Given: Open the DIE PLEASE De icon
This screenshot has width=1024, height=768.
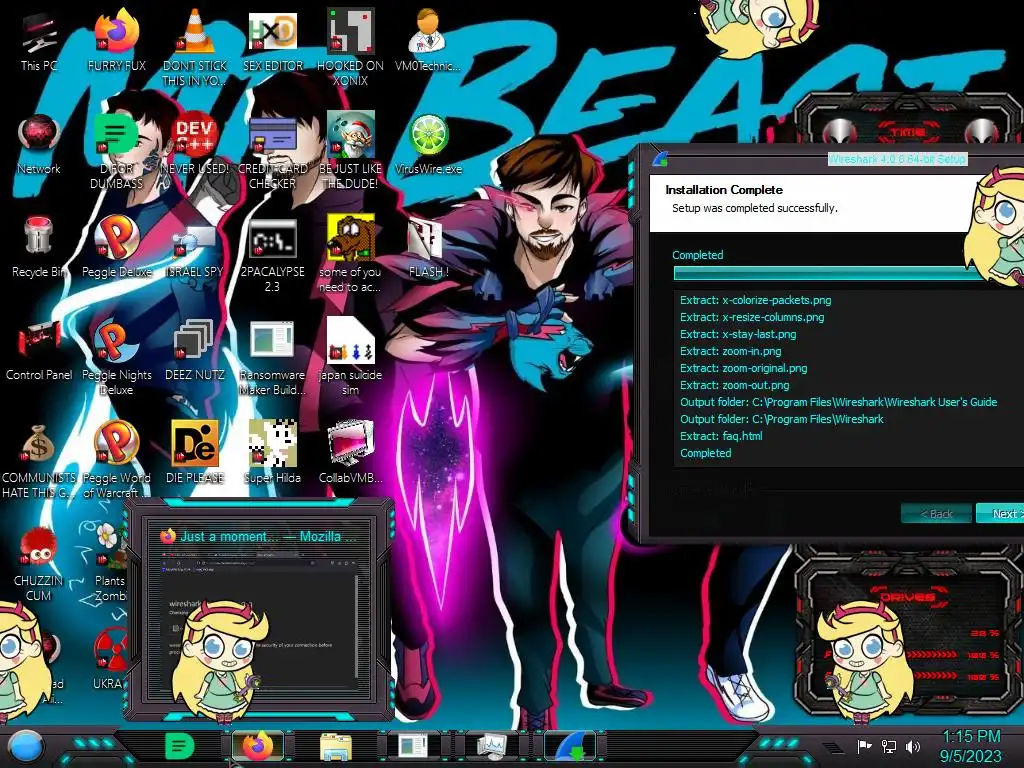Looking at the screenshot, I should tap(195, 454).
